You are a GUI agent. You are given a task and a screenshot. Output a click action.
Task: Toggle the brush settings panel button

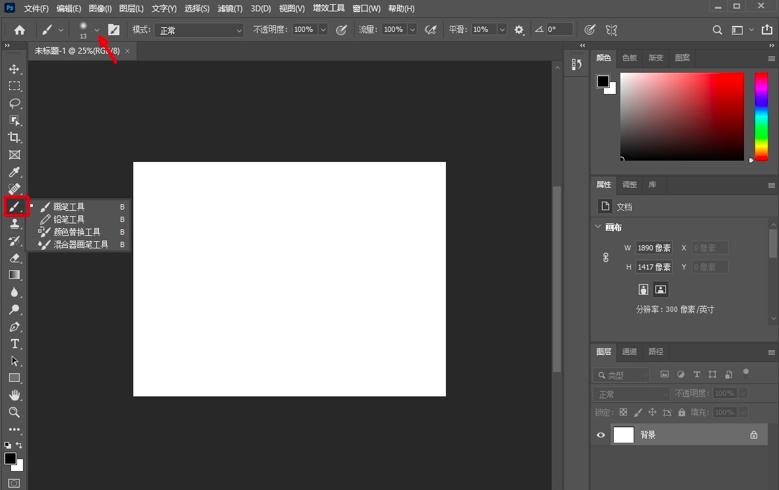pos(114,30)
